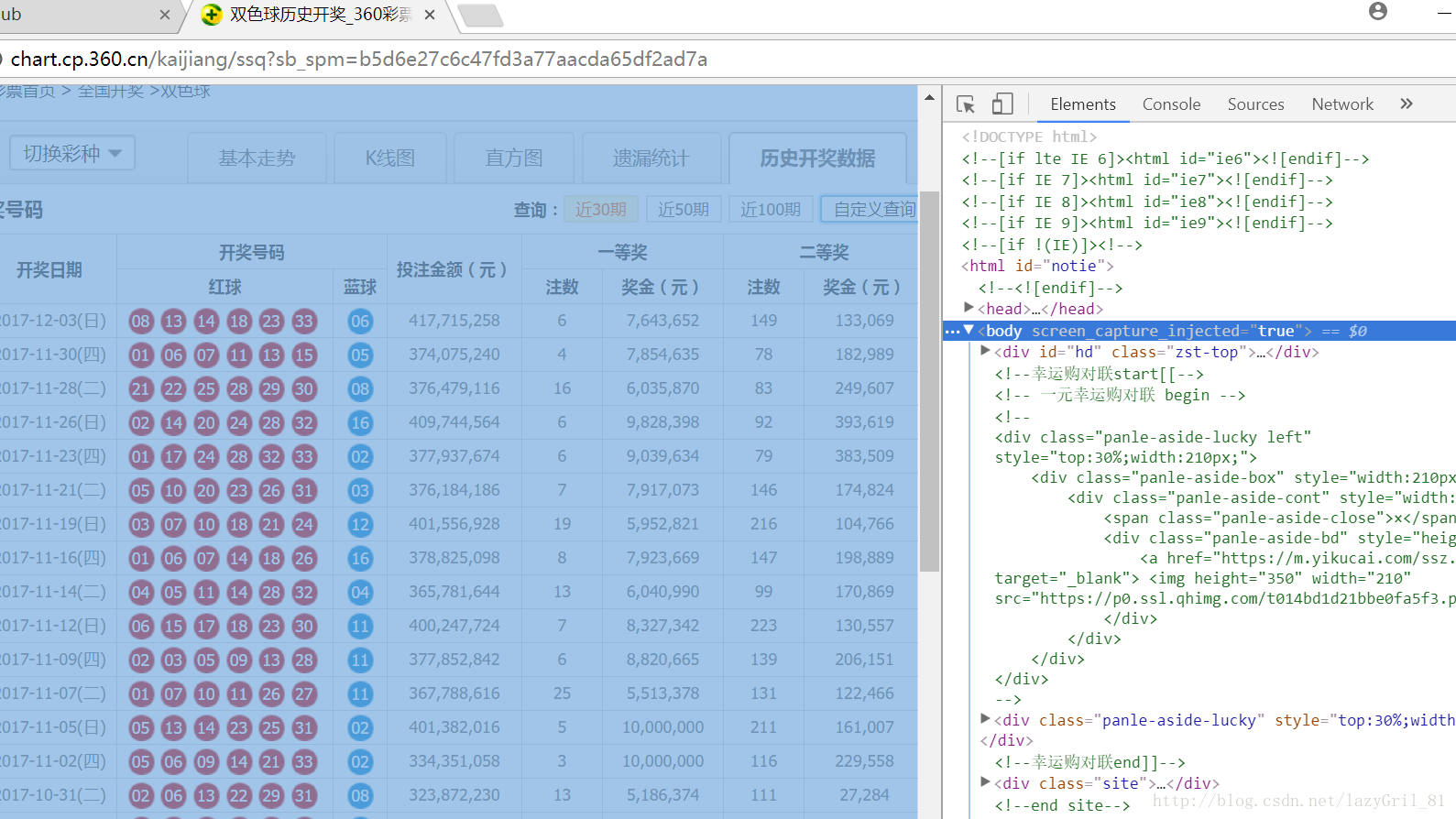Open a new browser tab
1456x819 pixels.
click(x=479, y=16)
